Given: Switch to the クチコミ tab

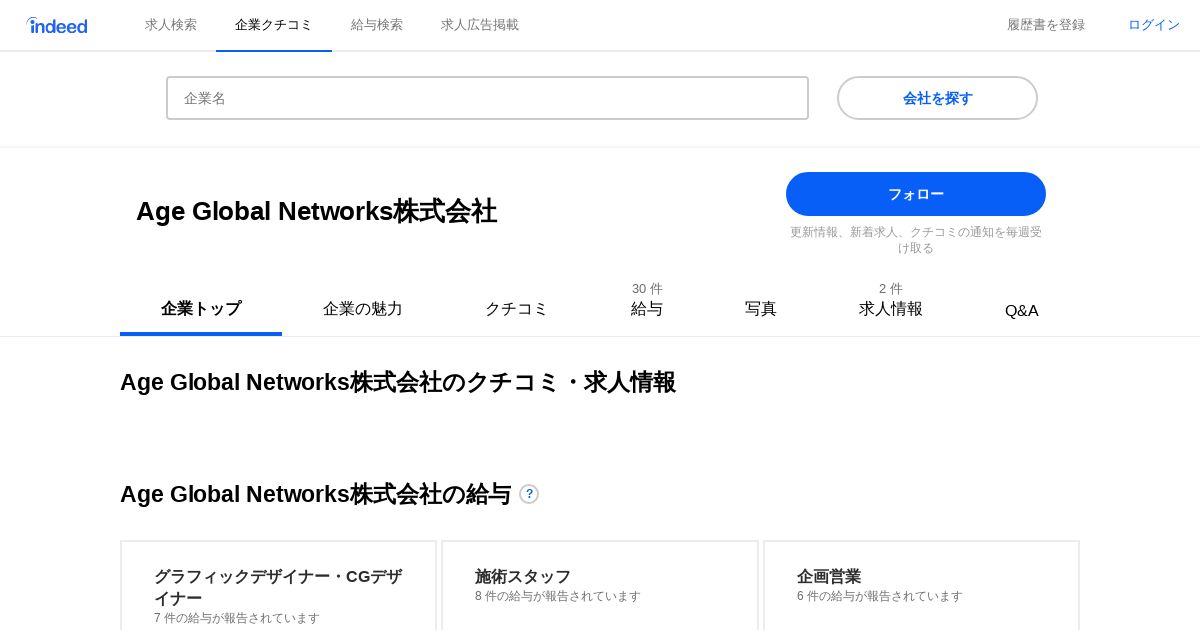Looking at the screenshot, I should tap(516, 309).
